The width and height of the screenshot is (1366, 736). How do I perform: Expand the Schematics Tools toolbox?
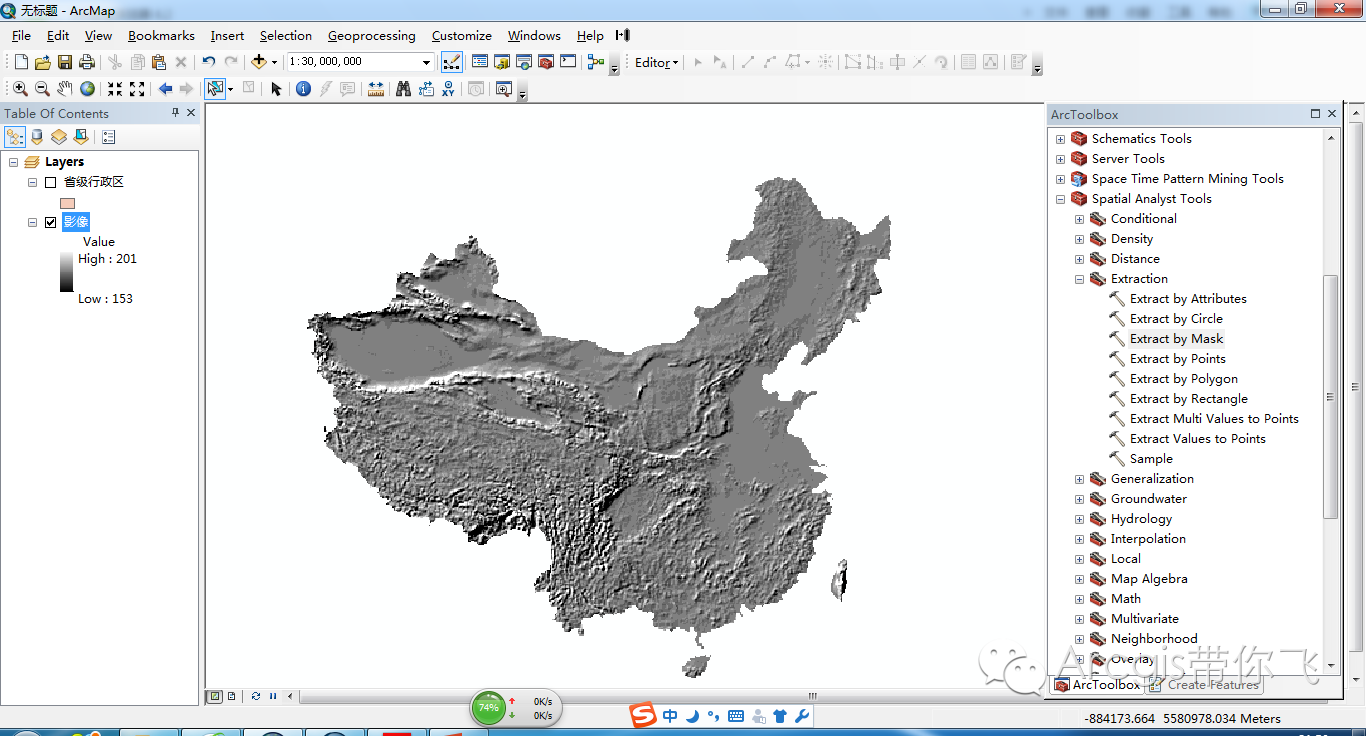[x=1060, y=139]
